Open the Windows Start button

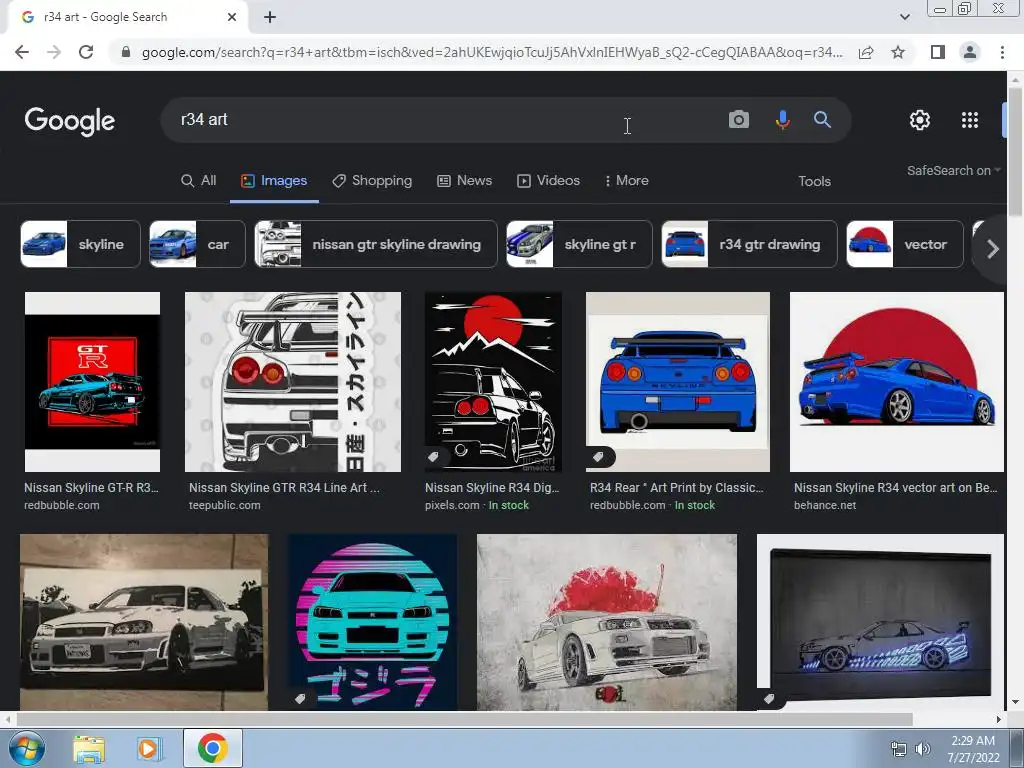pos(27,748)
